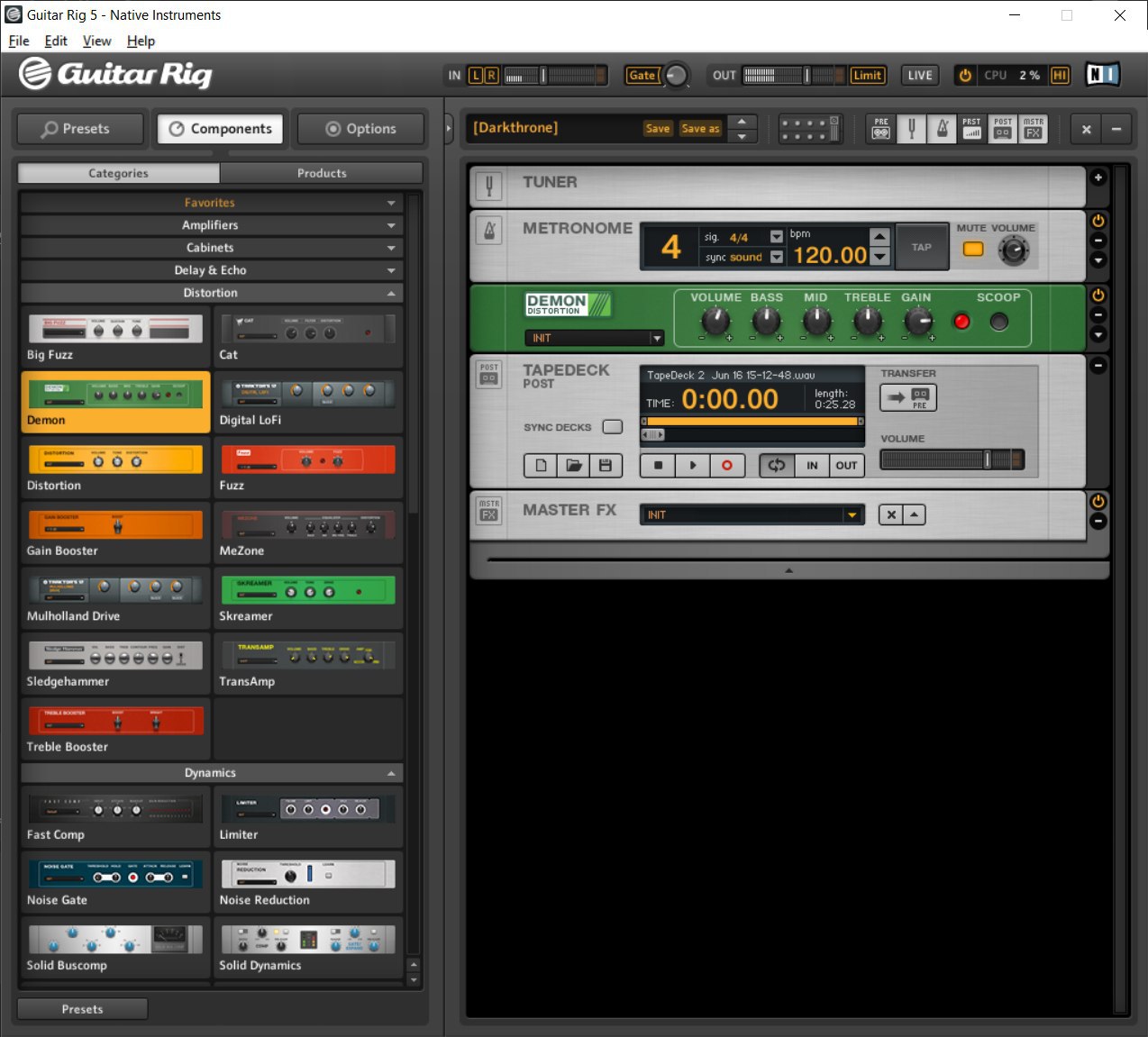1148x1037 pixels.
Task: Toggle HI quality mode
Action: pos(1060,75)
